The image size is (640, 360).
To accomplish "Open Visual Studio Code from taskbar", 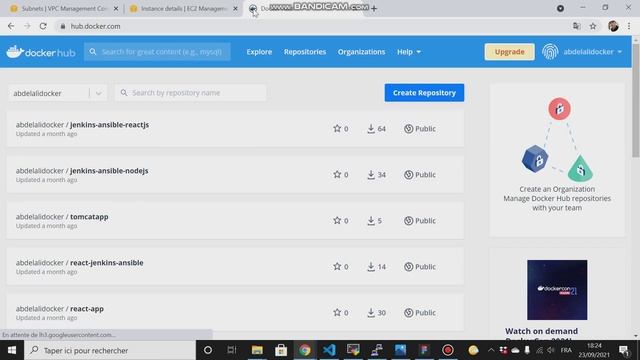I will [329, 350].
